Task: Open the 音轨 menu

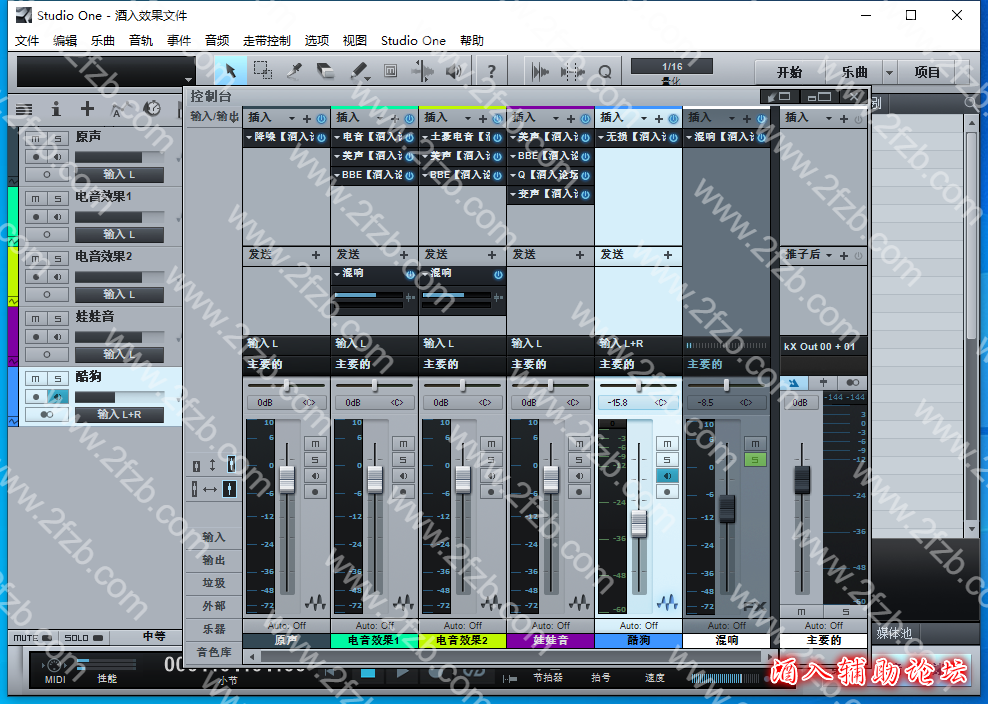Action: (x=141, y=40)
